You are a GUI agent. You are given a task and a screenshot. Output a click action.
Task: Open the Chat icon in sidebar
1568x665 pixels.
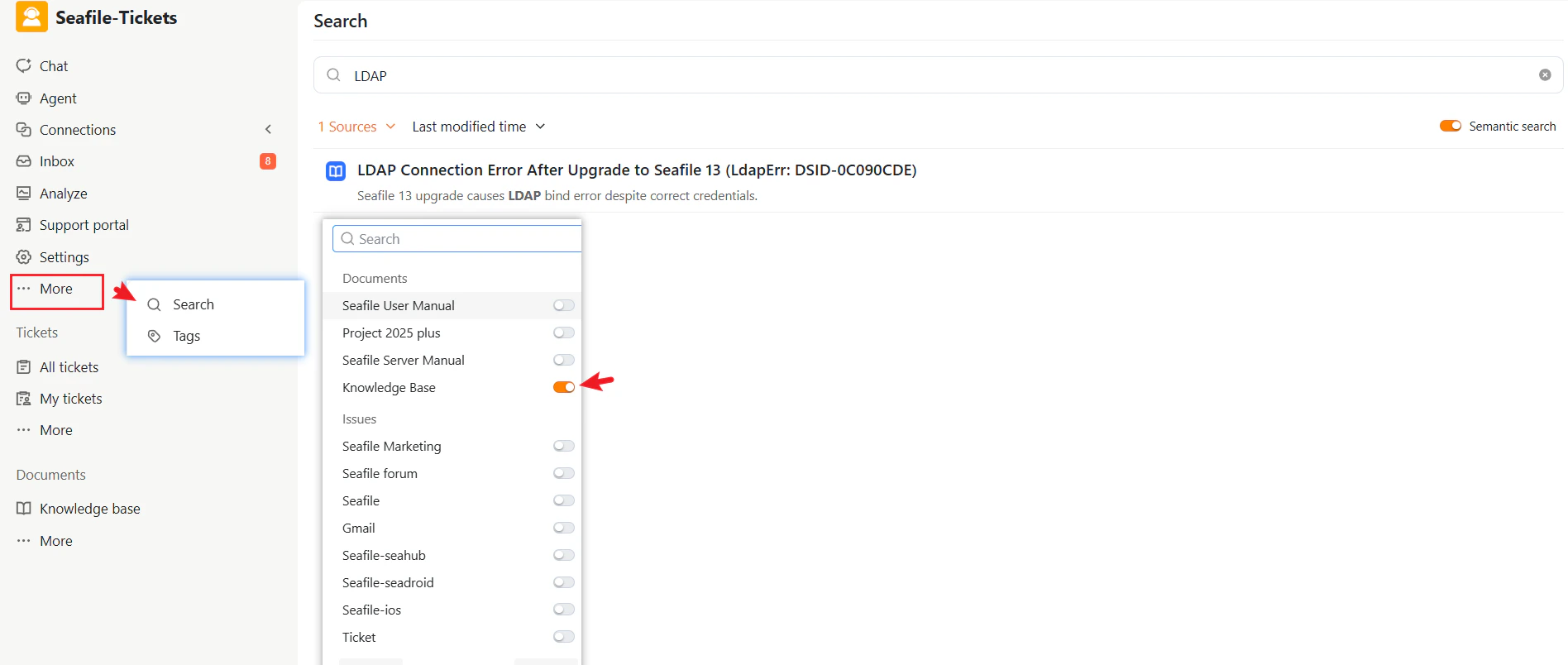click(24, 65)
